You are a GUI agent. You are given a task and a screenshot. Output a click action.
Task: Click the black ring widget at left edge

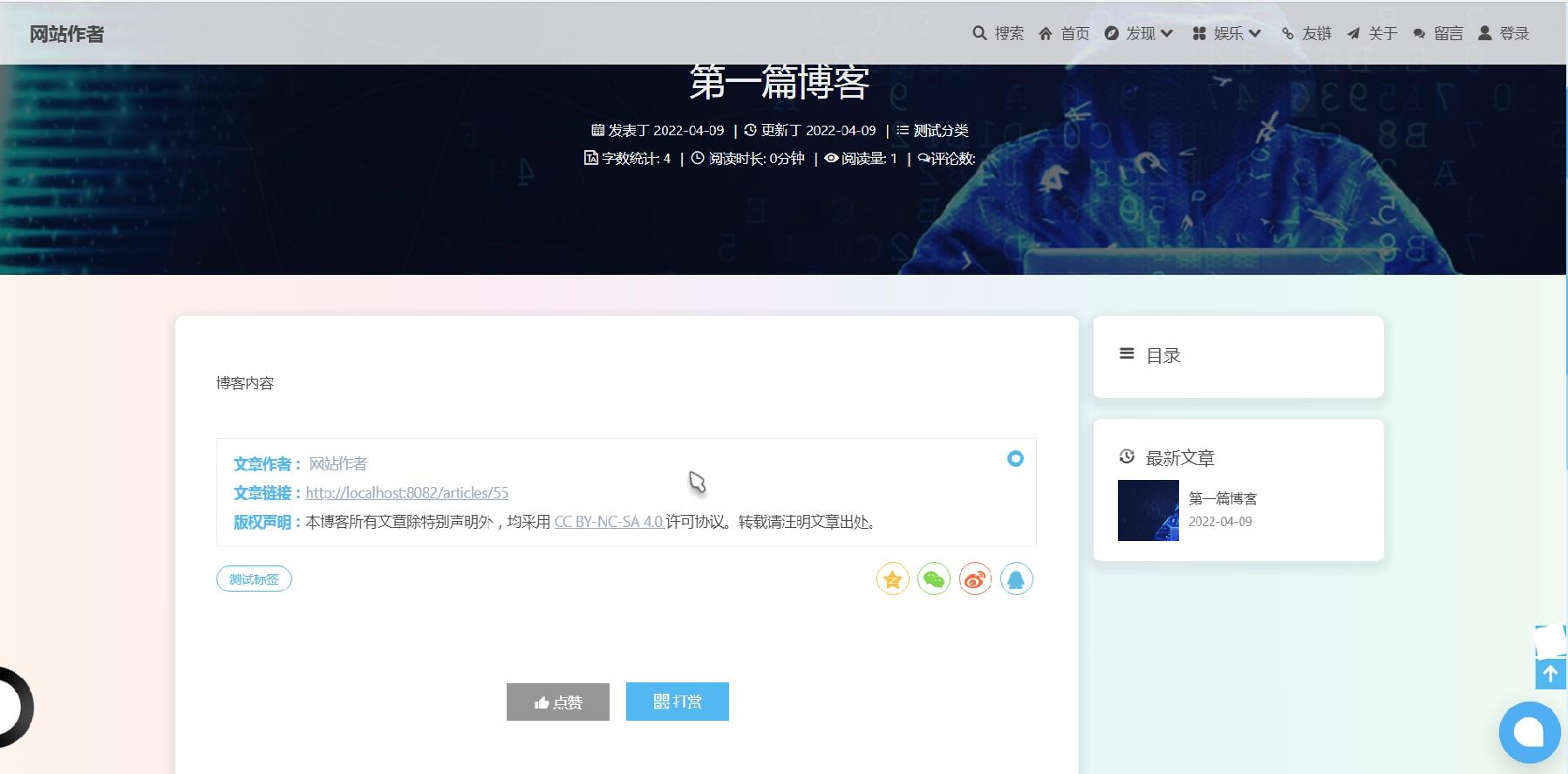pos(15,707)
